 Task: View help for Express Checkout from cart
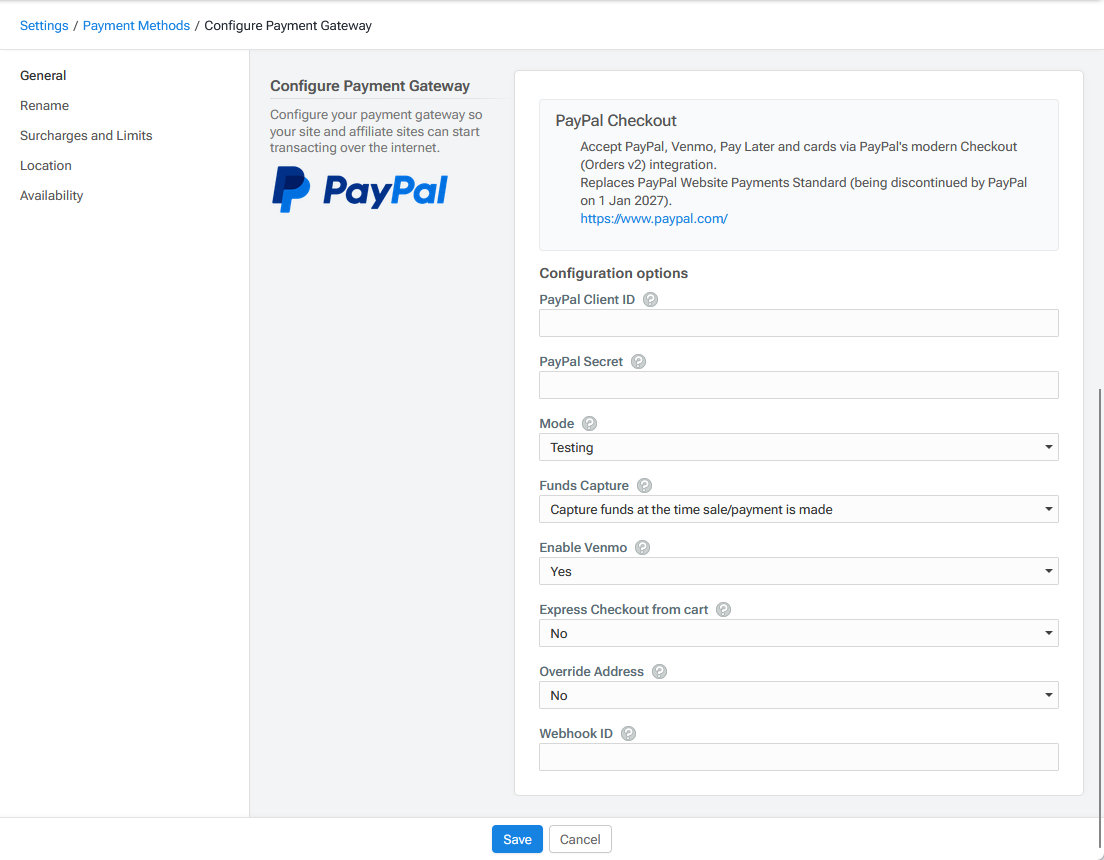723,609
